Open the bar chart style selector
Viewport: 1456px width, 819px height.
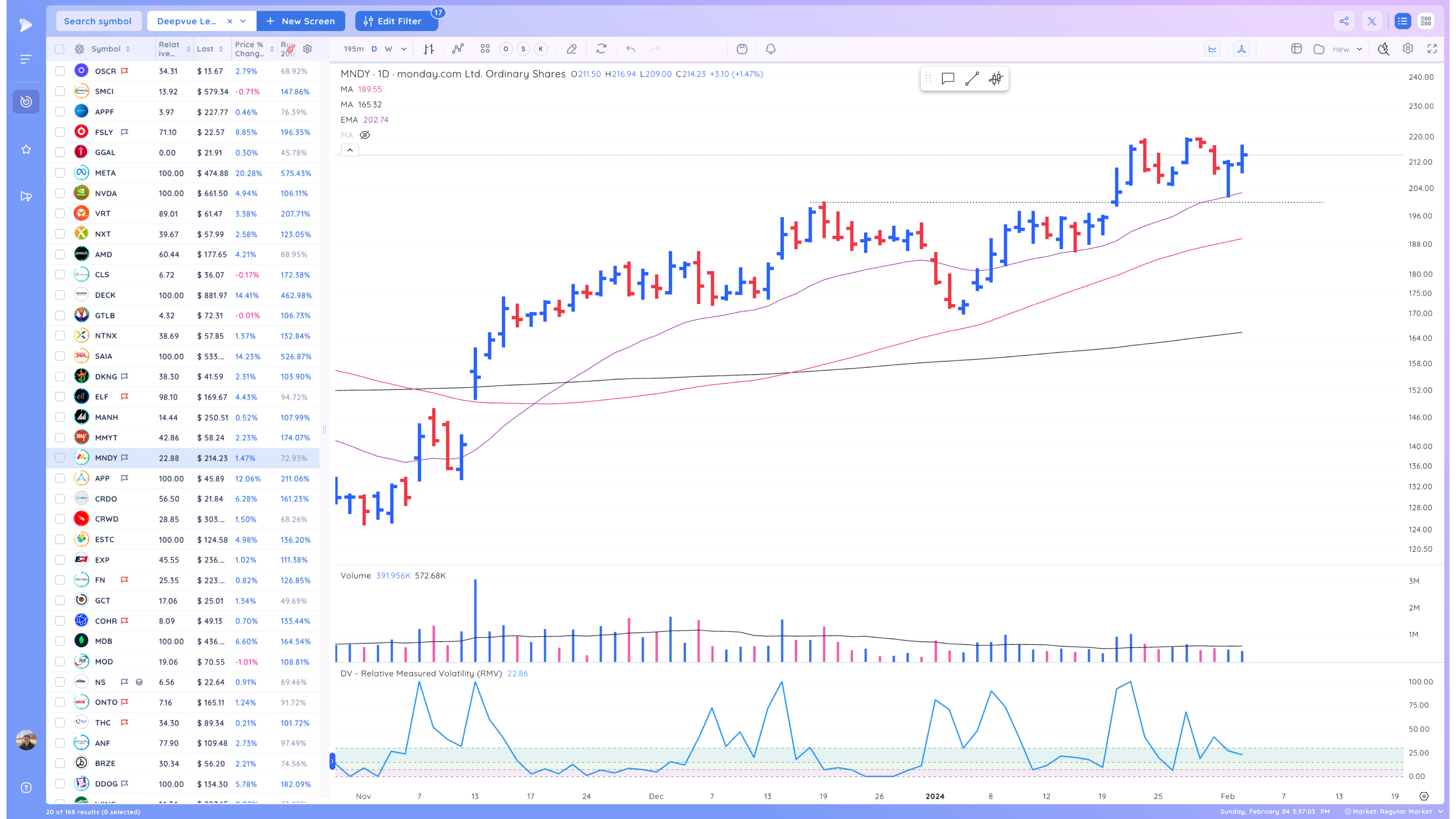tap(428, 49)
